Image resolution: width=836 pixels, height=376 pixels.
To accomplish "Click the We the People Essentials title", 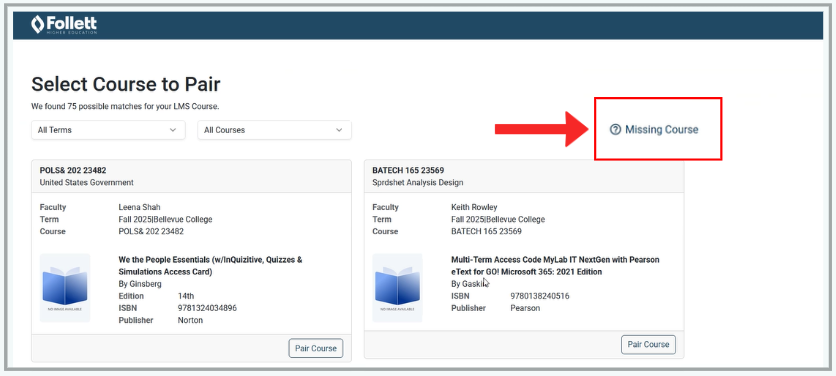I will pyautogui.click(x=211, y=266).
